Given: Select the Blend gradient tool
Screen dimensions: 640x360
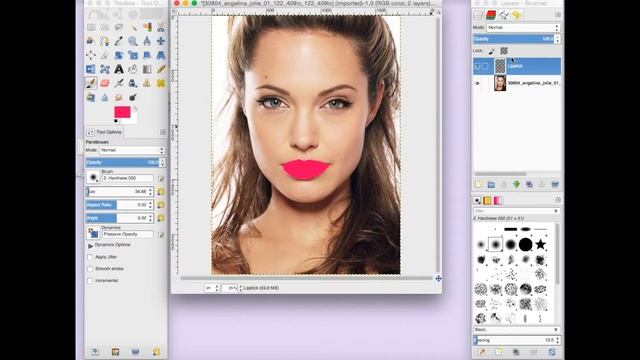Looking at the screenshot, I should click(x=147, y=69).
